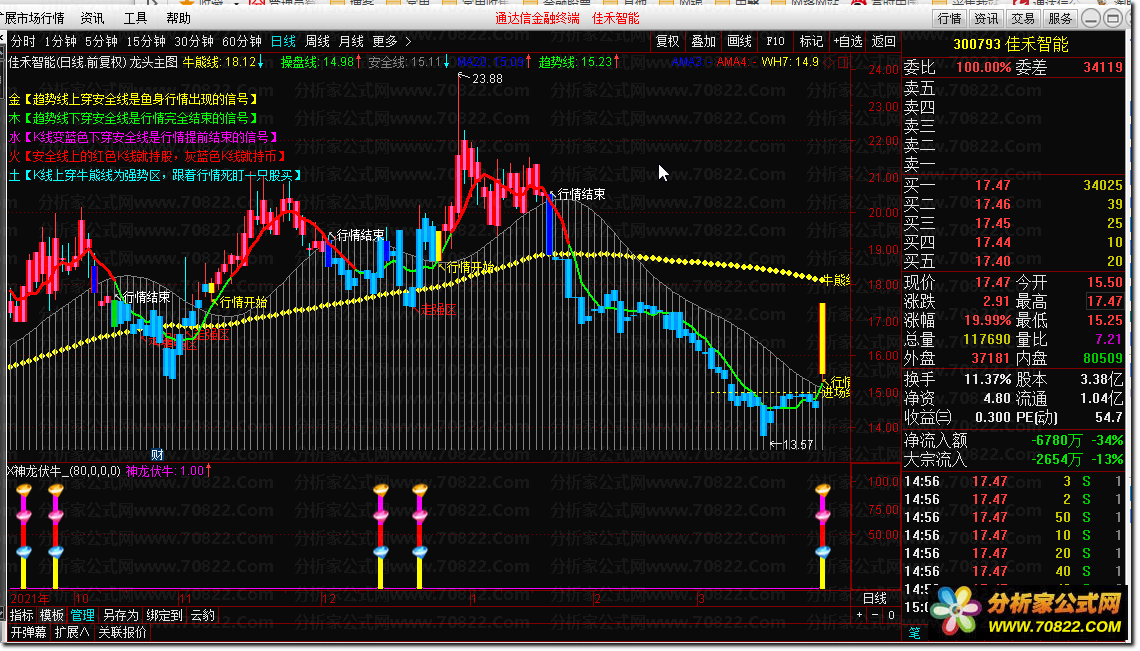Click the top-right 服务 button
The height and width of the screenshot is (651, 1140).
coord(1060,18)
